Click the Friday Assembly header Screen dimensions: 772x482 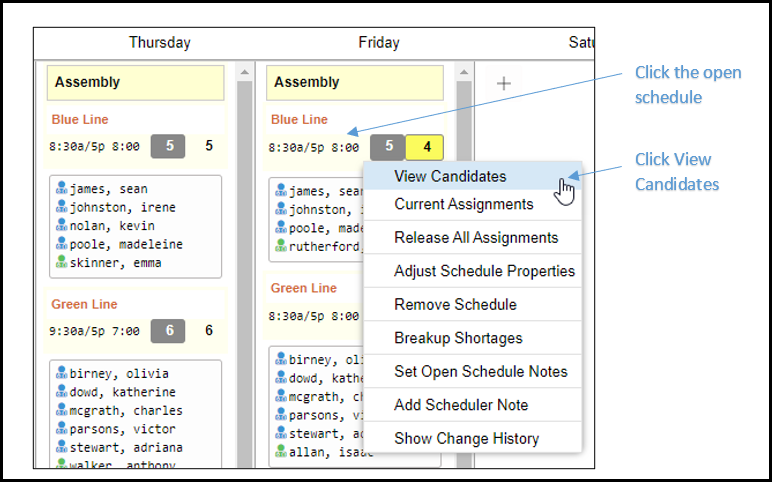(355, 82)
